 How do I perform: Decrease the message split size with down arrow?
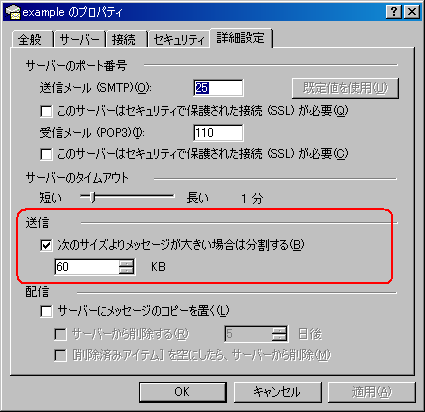click(126, 270)
